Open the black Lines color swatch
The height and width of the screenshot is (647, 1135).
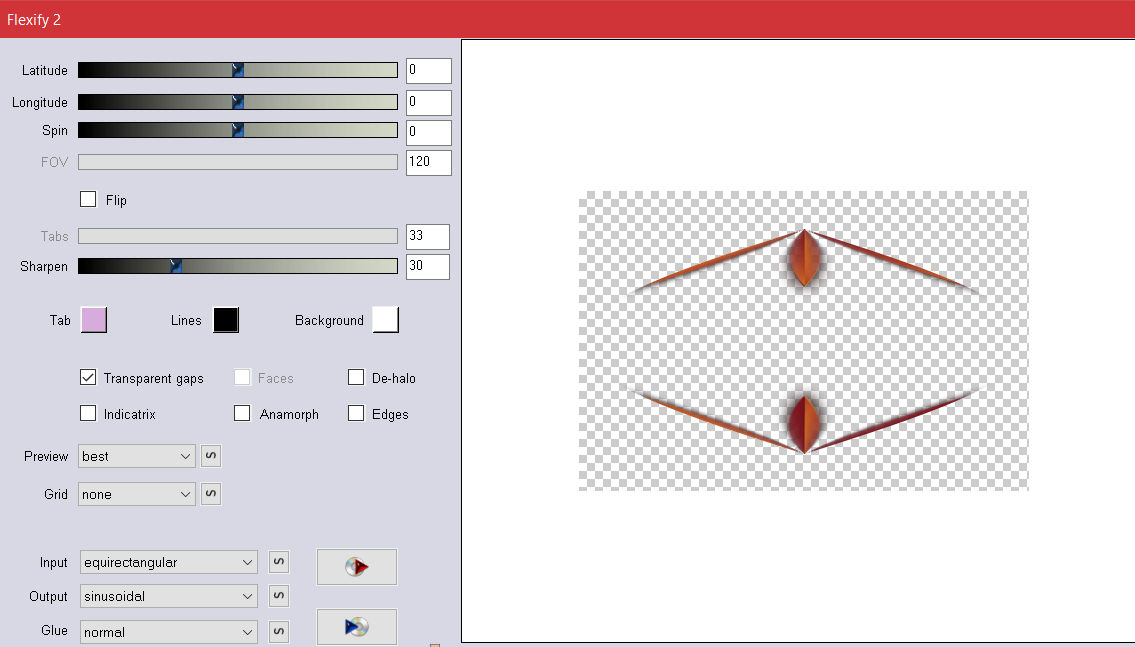[x=225, y=320]
